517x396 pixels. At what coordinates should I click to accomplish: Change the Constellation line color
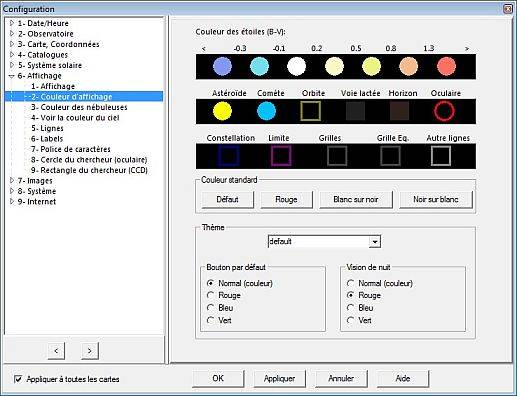[229, 156]
